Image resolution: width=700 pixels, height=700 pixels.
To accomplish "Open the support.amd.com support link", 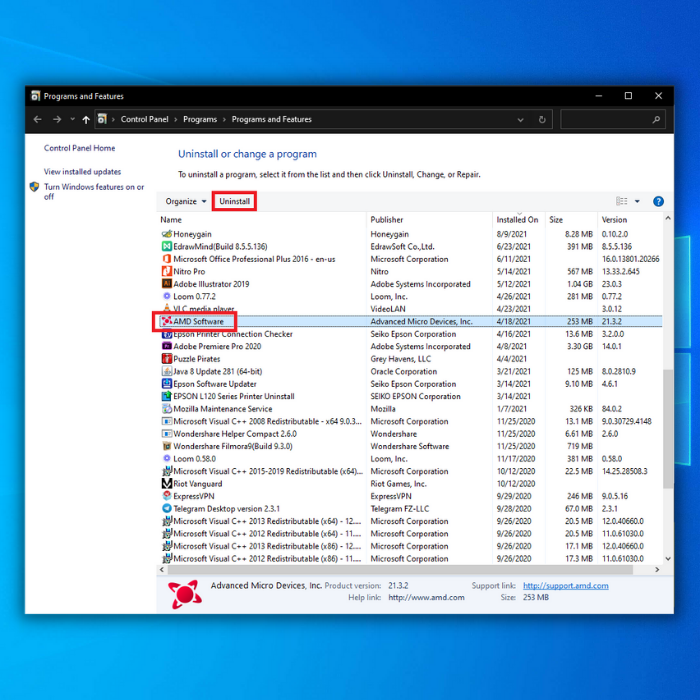I will (565, 586).
